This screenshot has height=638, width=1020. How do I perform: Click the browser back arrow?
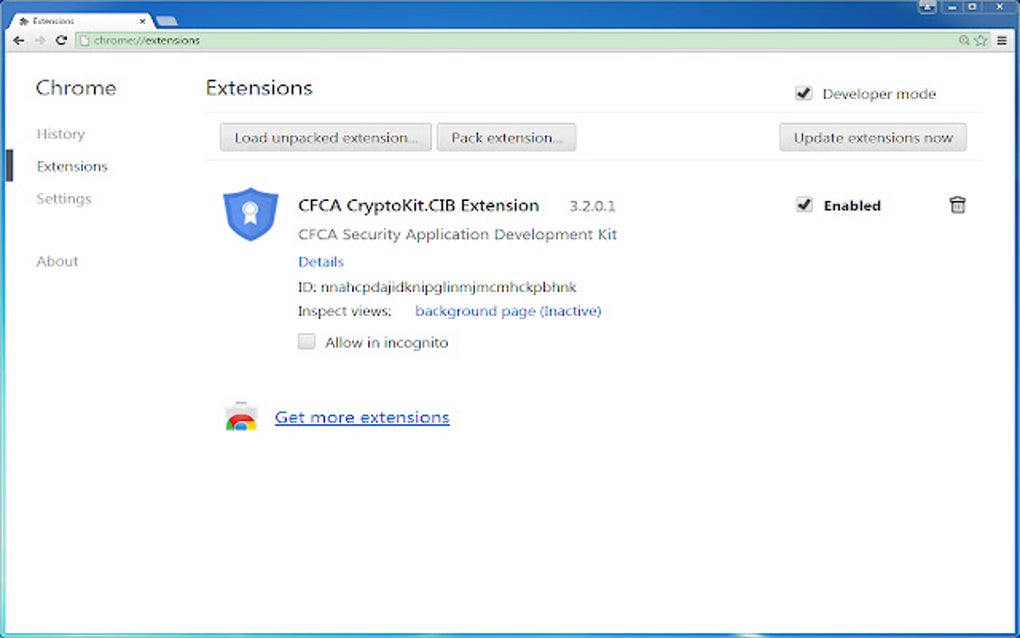(18, 40)
